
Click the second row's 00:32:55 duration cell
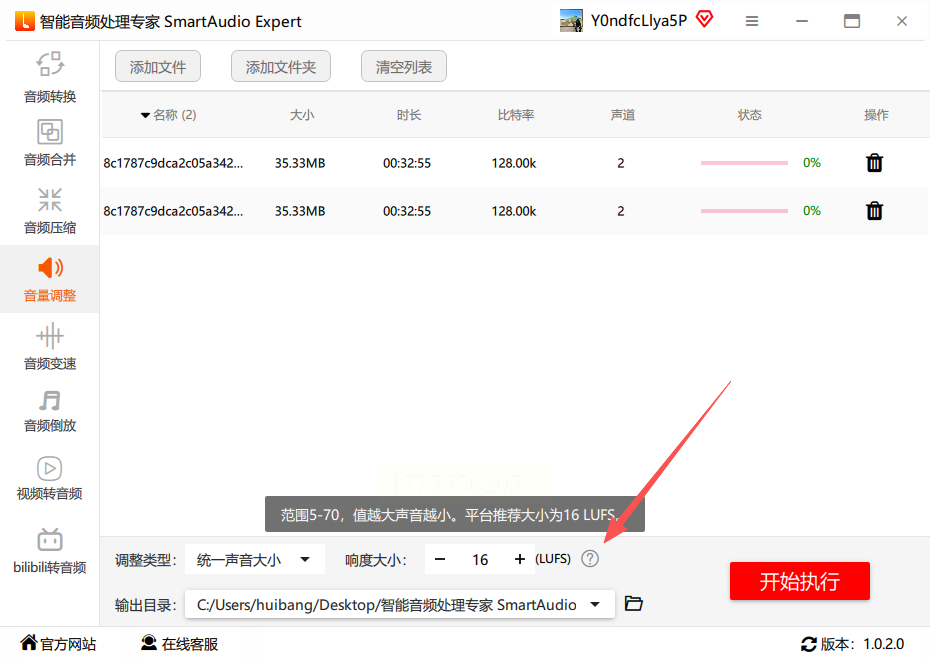point(407,211)
